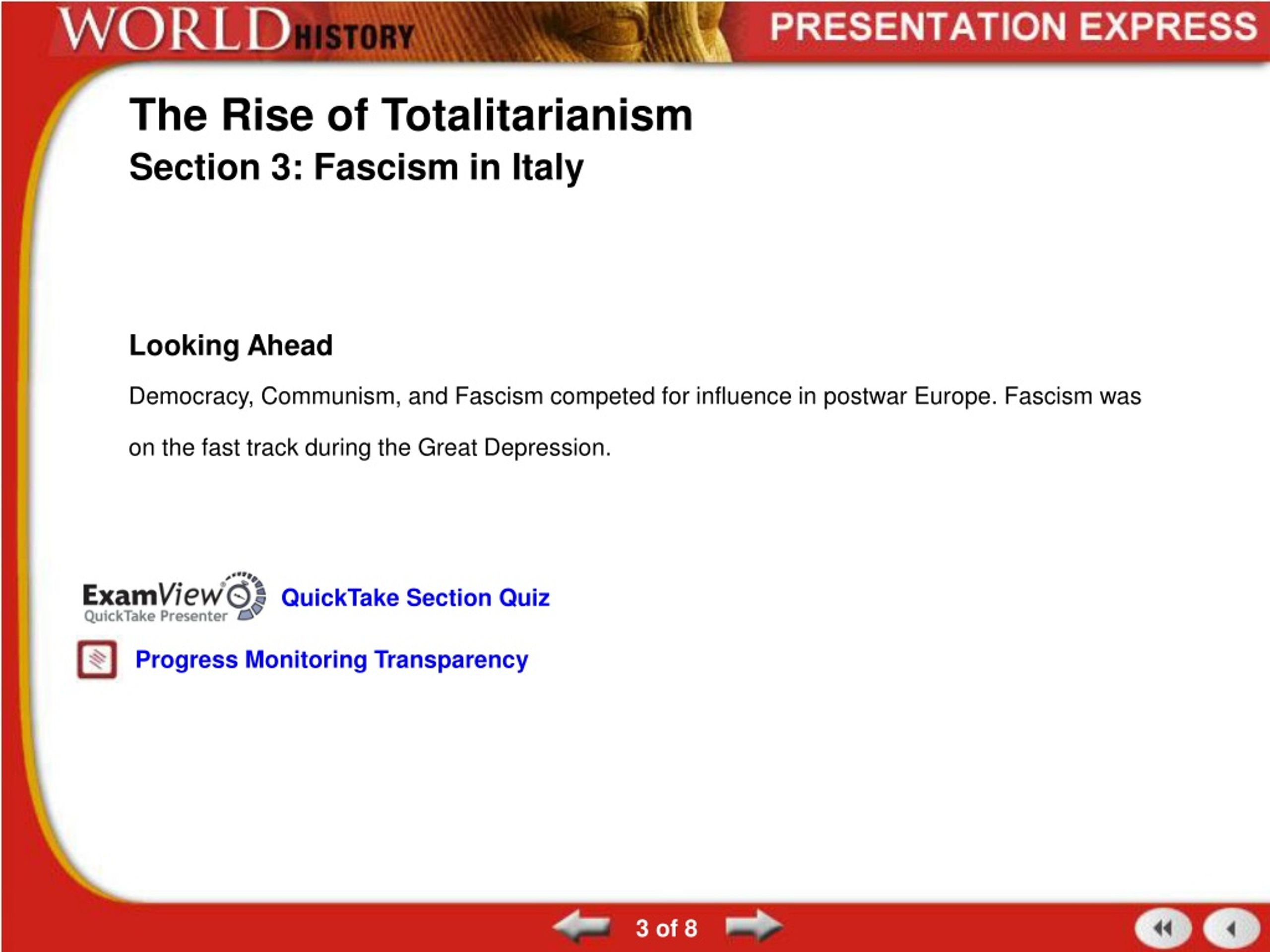Go to previous slide with left arrow
The image size is (1270, 952).
581,927
